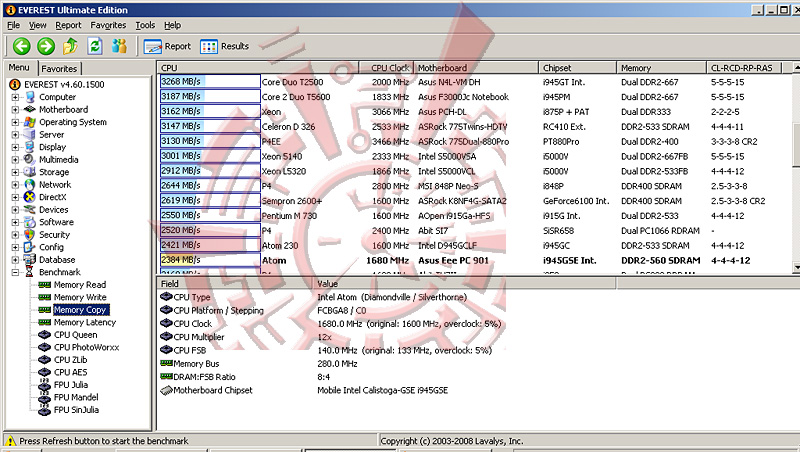Open the CPU ZLib benchmark

click(70, 360)
